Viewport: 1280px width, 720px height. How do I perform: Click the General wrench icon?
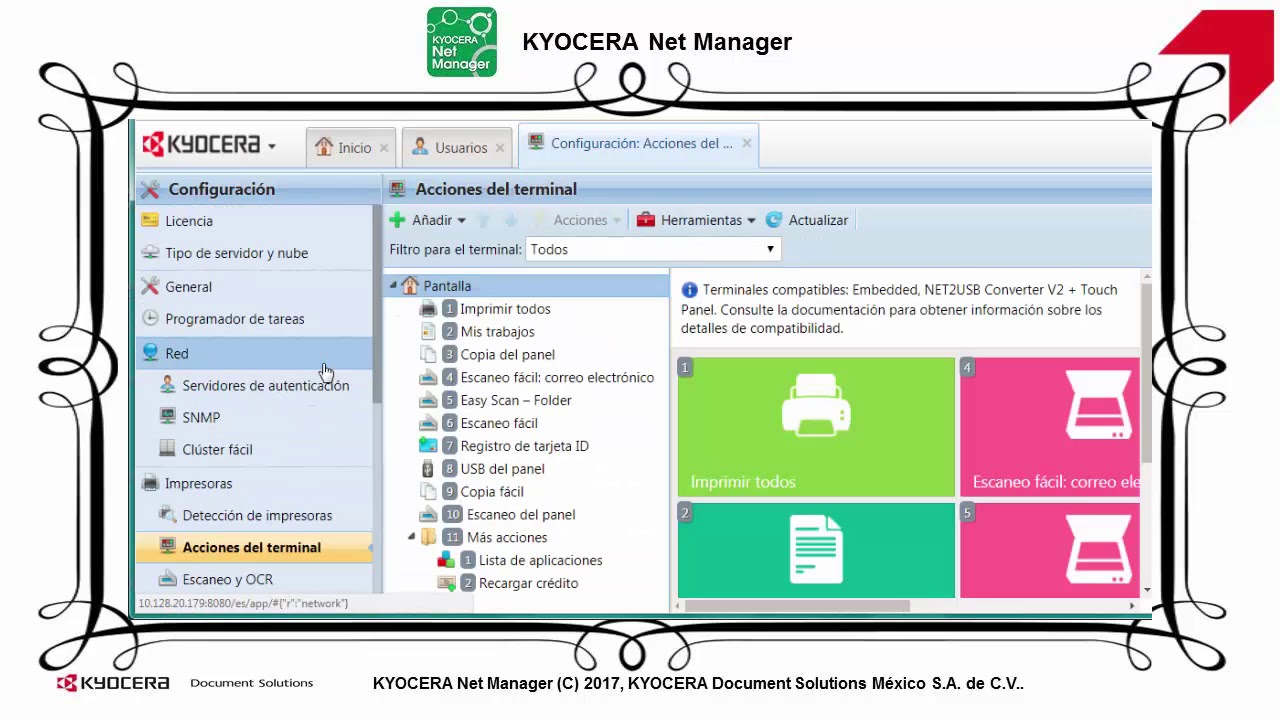point(150,286)
